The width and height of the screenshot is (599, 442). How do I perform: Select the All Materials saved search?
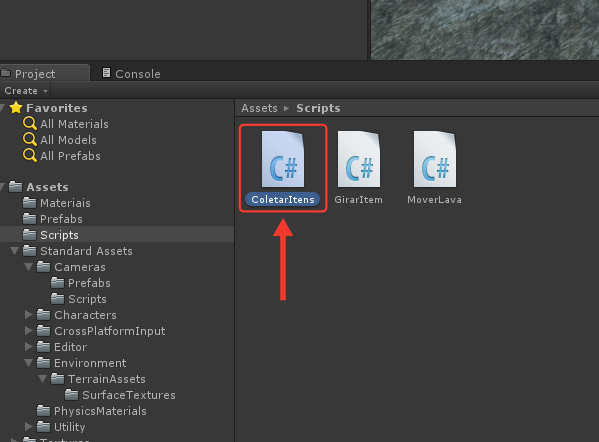(x=74, y=124)
